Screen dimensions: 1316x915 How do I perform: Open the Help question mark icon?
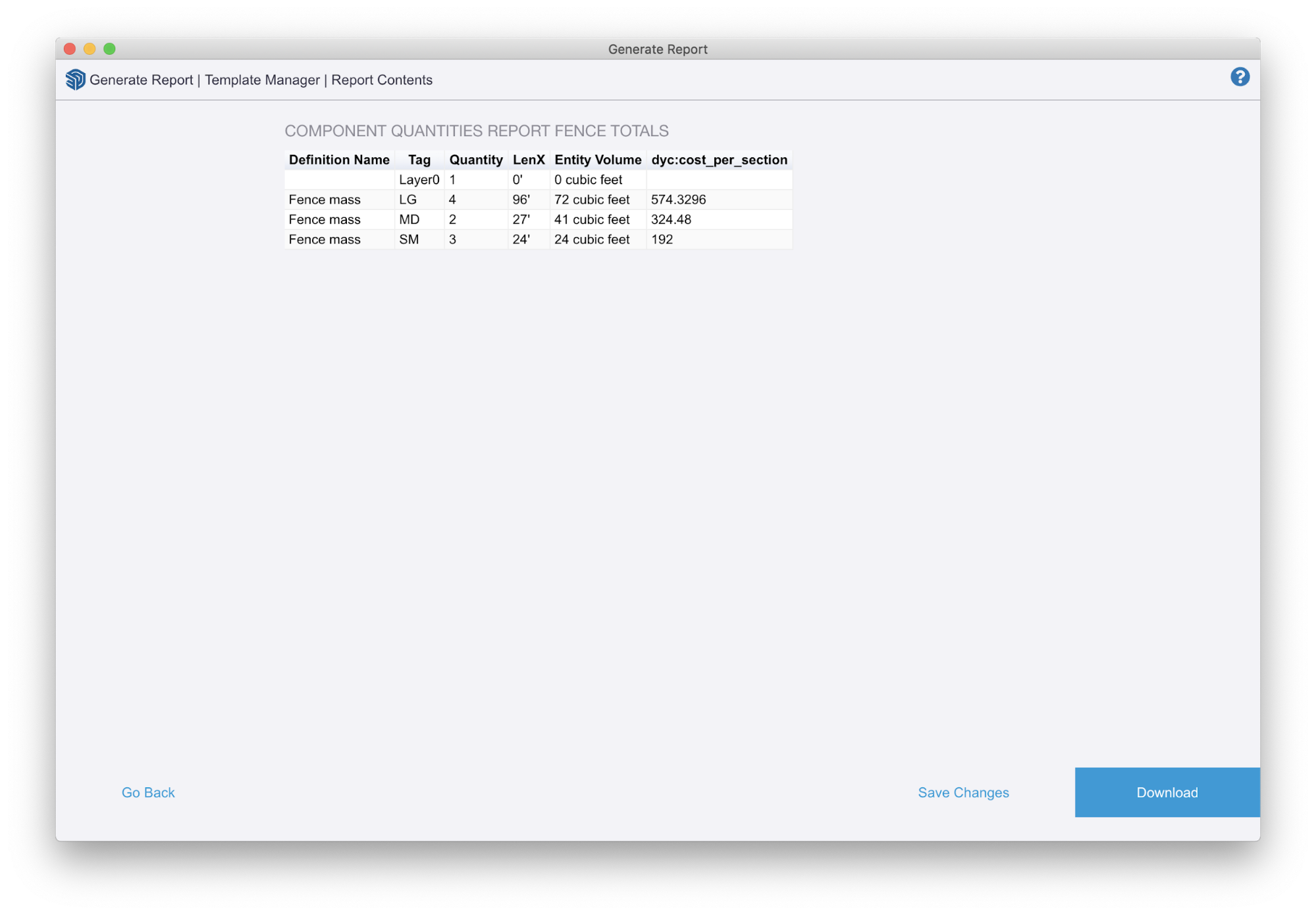point(1239,76)
